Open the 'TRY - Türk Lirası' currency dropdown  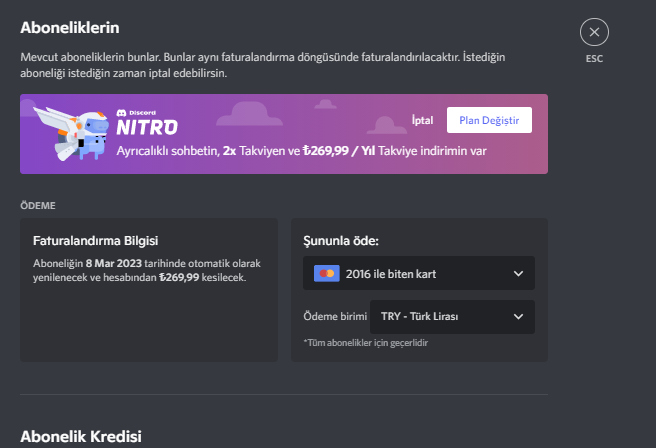pos(452,317)
